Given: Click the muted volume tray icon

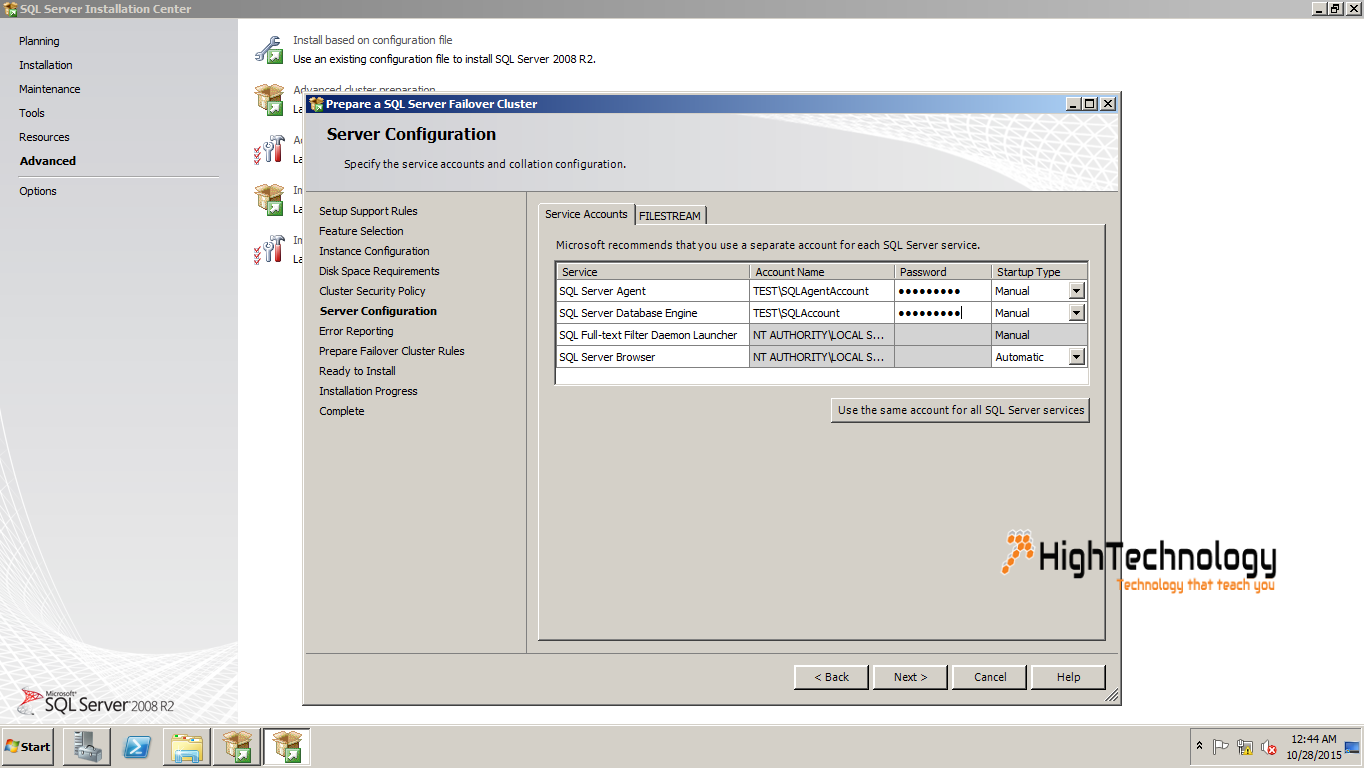Looking at the screenshot, I should [1269, 747].
